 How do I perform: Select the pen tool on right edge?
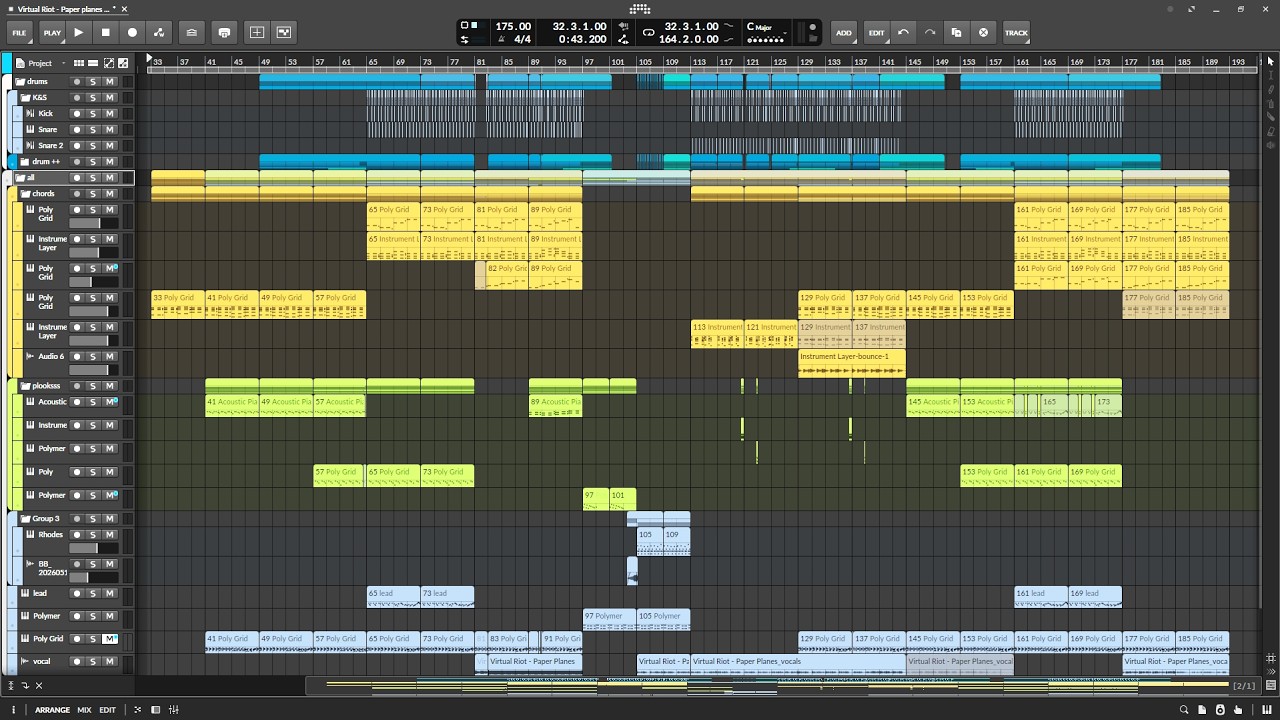coord(1271,89)
